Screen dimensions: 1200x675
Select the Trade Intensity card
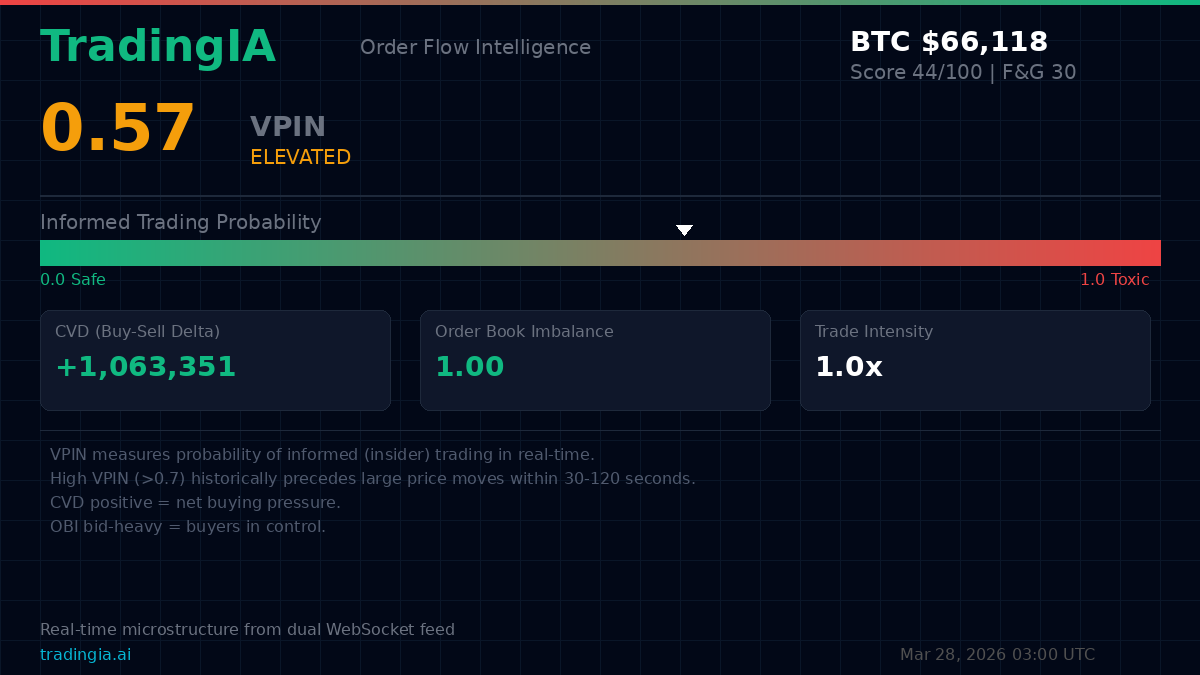pos(975,360)
